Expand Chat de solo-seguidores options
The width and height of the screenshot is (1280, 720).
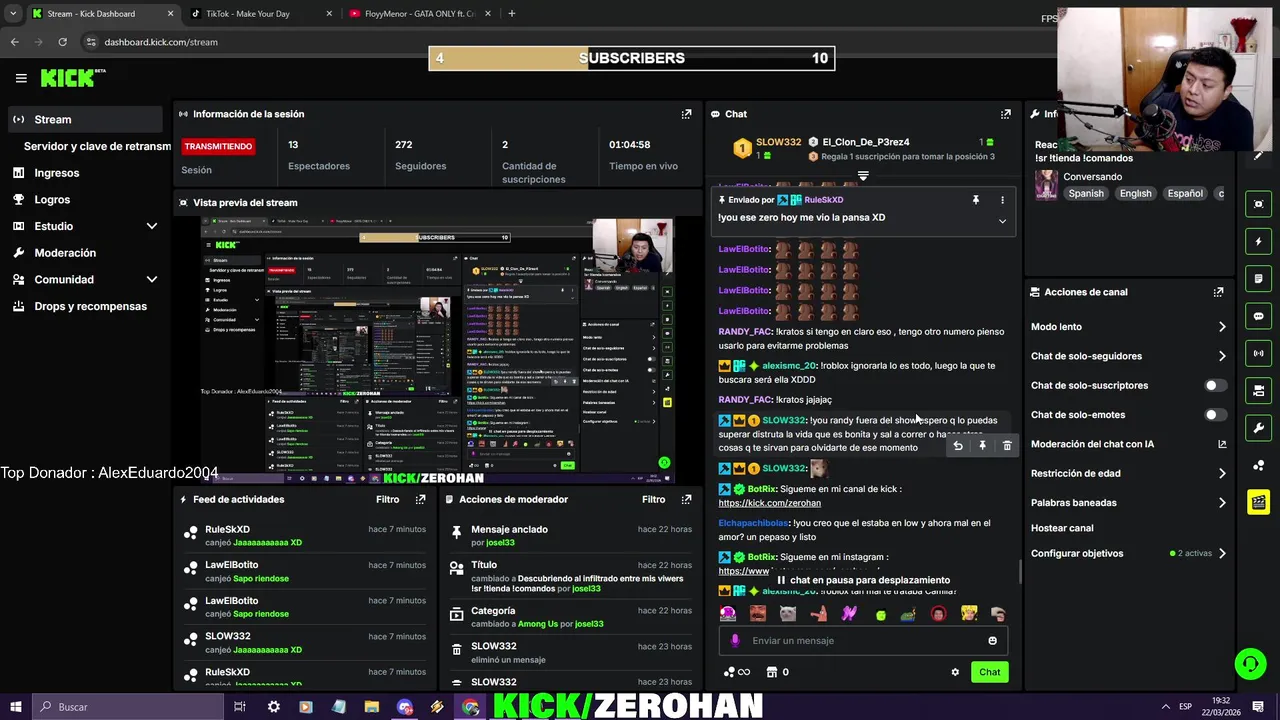[1222, 356]
